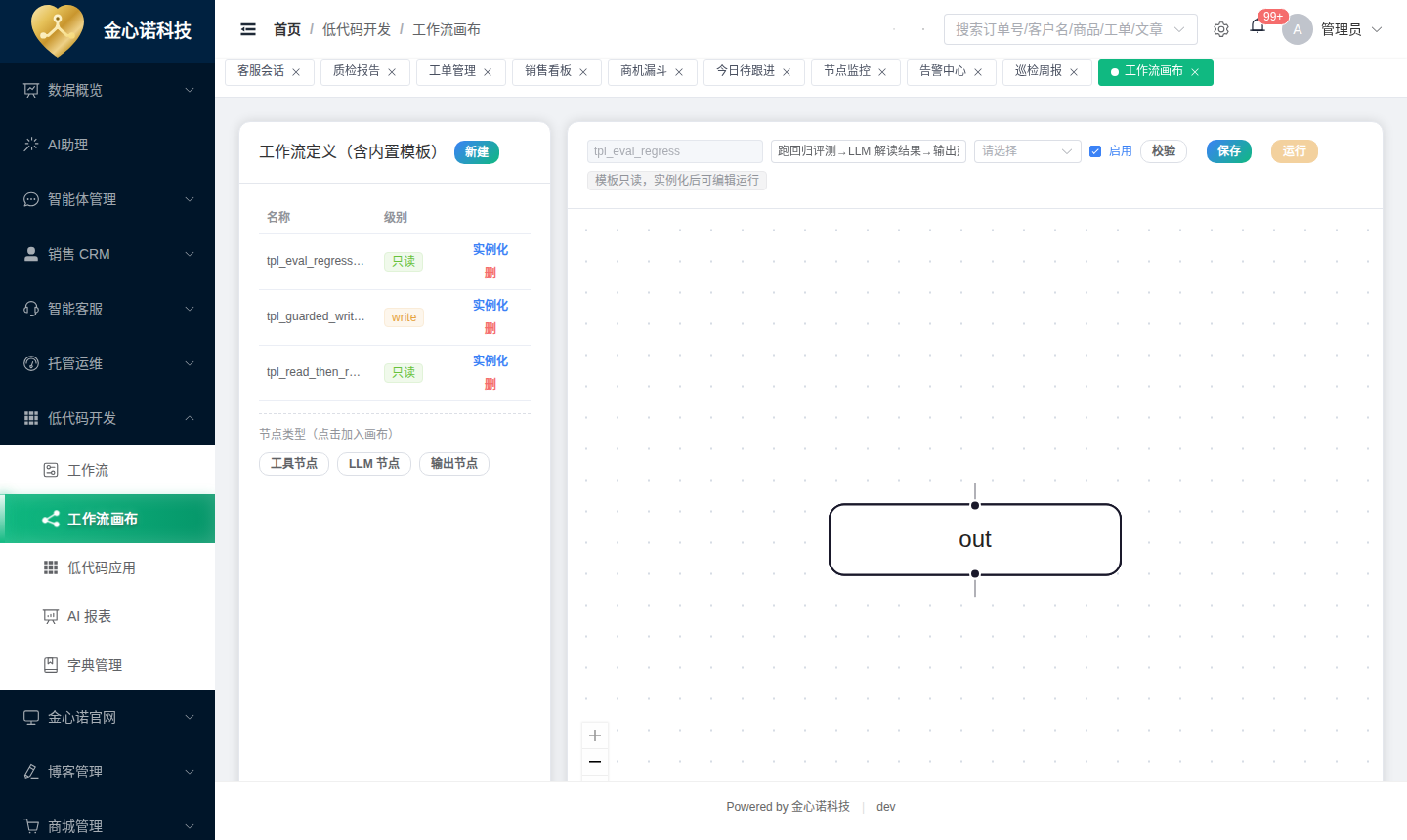Image resolution: width=1407 pixels, height=840 pixels.
Task: Open the 字典管理 submenu item
Action: [x=107, y=665]
